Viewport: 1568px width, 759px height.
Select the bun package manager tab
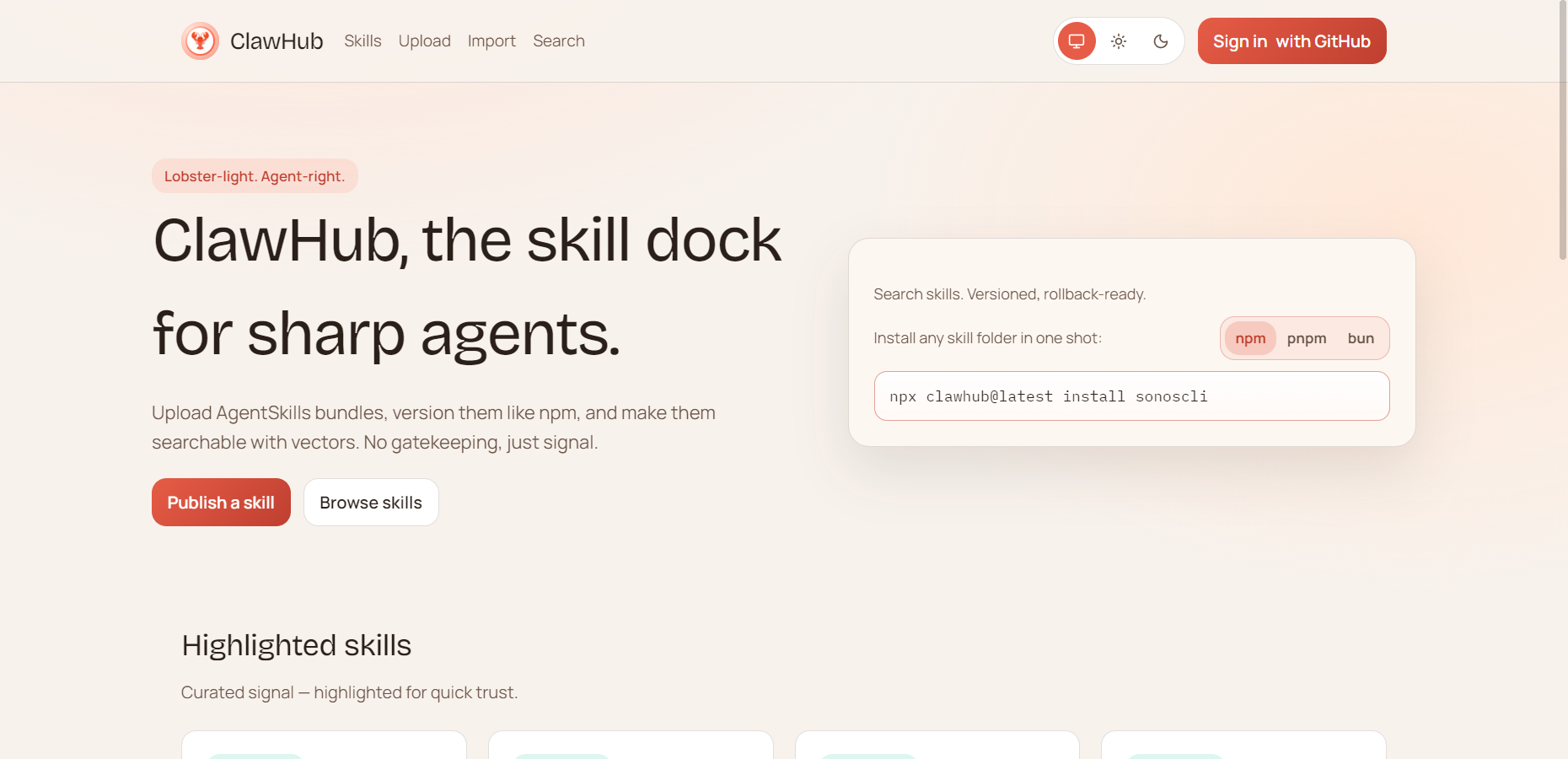pos(1361,338)
